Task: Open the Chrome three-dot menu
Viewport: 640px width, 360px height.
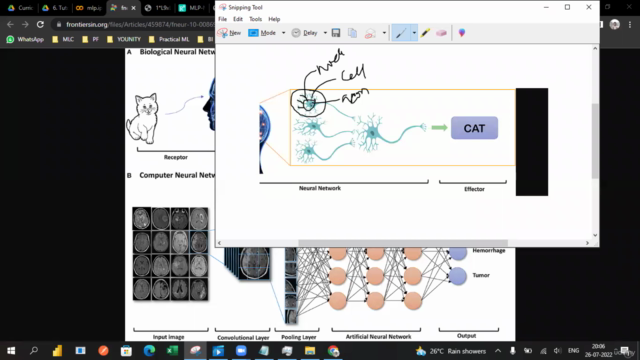Action: [x=630, y=24]
